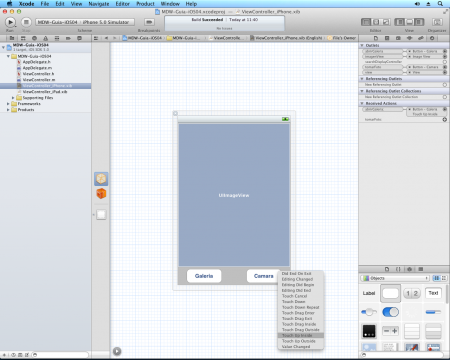Choose Touch Up Outside from event menu
This screenshot has width=450, height=360.
click(301, 341)
